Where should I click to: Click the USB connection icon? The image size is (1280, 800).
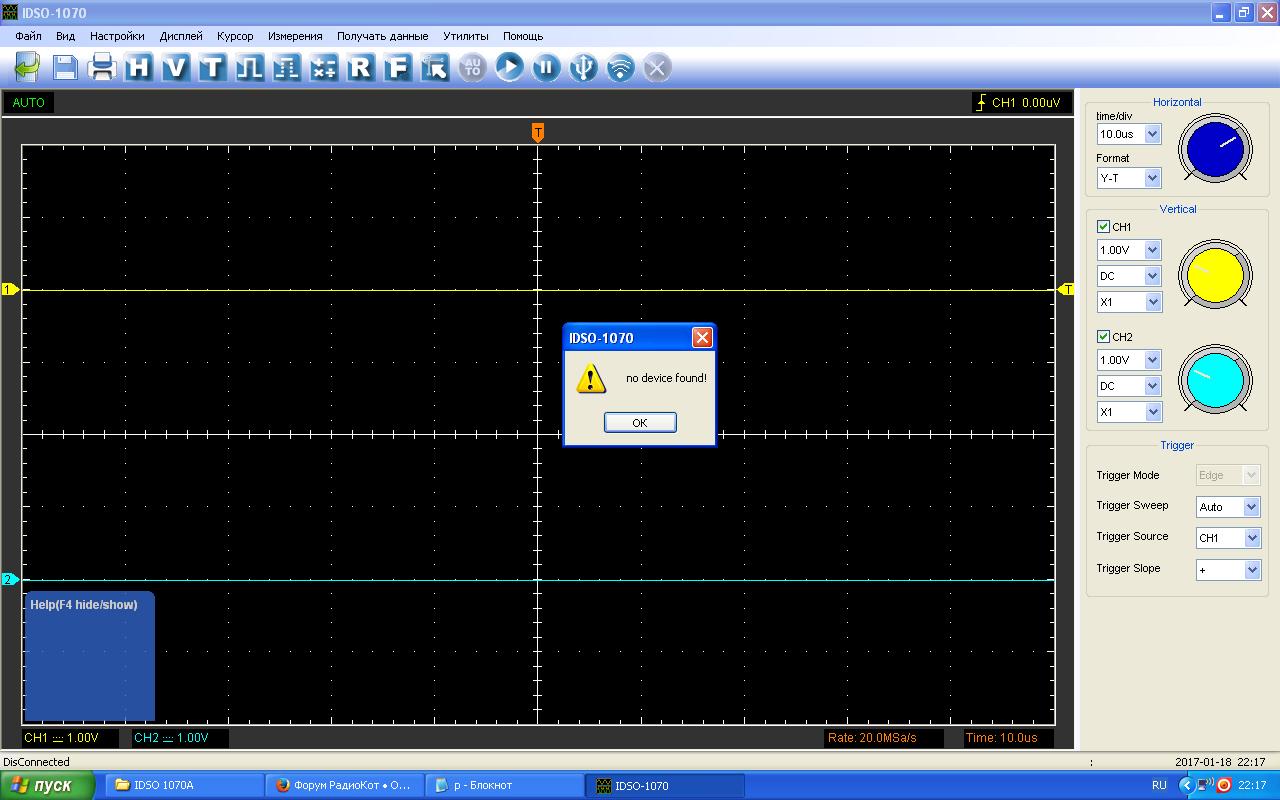pos(583,67)
